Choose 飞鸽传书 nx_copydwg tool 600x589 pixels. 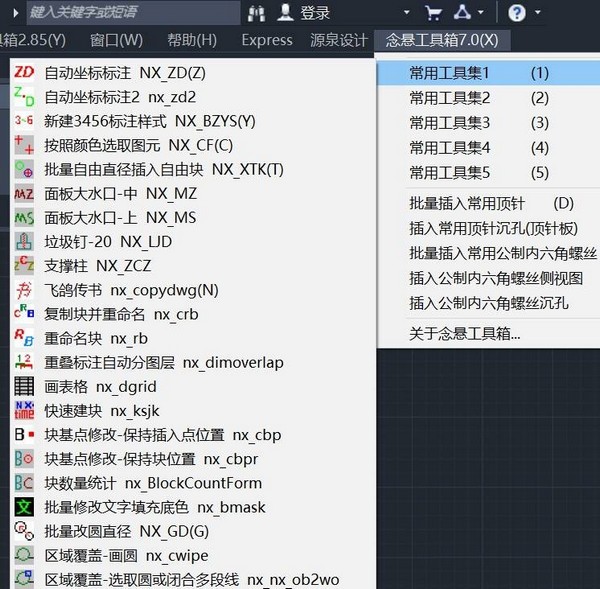[x=131, y=290]
